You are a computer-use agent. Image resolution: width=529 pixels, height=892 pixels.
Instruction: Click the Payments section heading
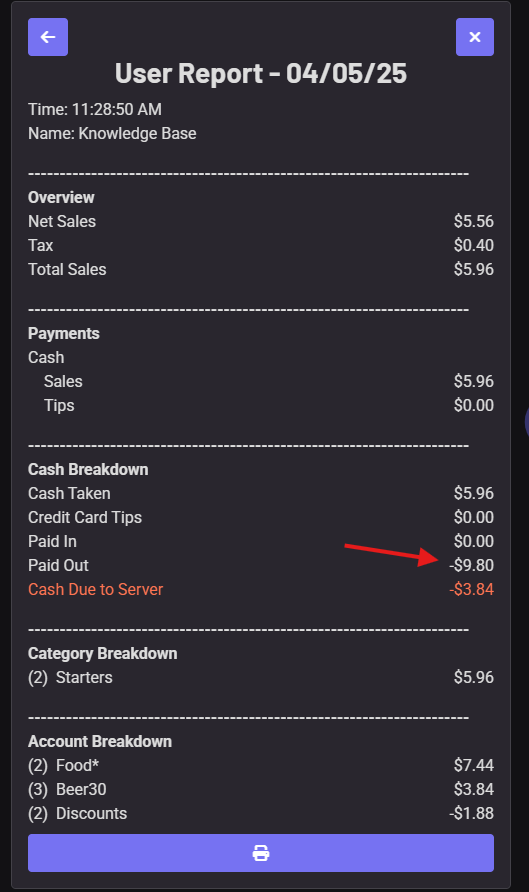tap(64, 333)
